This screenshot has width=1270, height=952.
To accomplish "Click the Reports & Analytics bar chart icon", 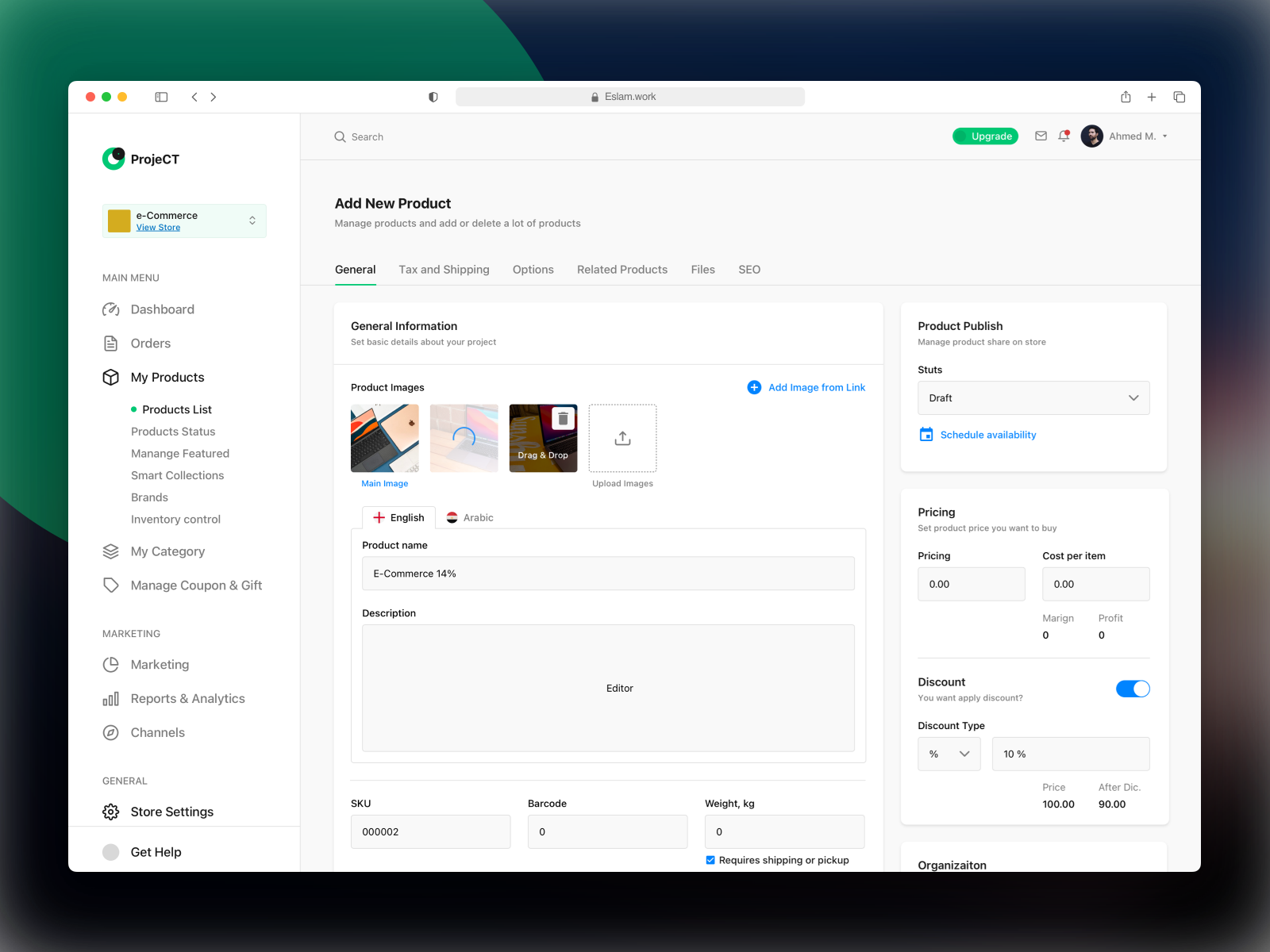I will click(x=111, y=699).
